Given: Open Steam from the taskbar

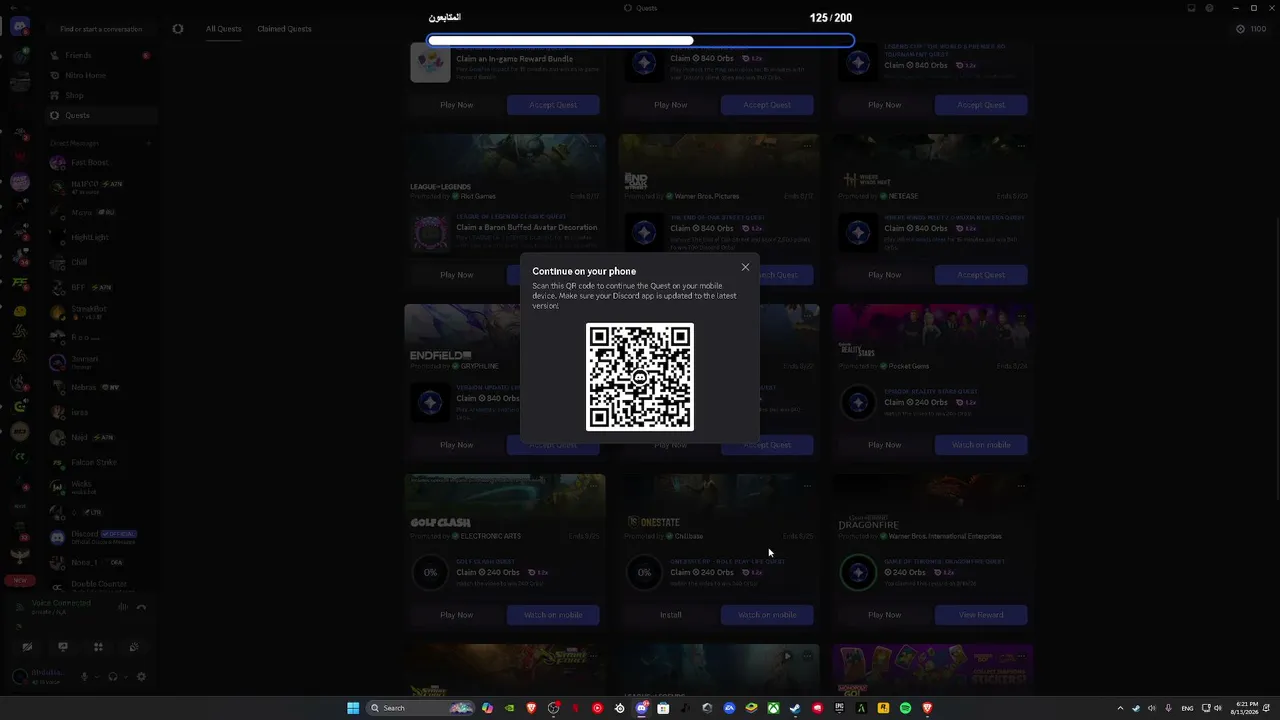Looking at the screenshot, I should tap(795, 708).
